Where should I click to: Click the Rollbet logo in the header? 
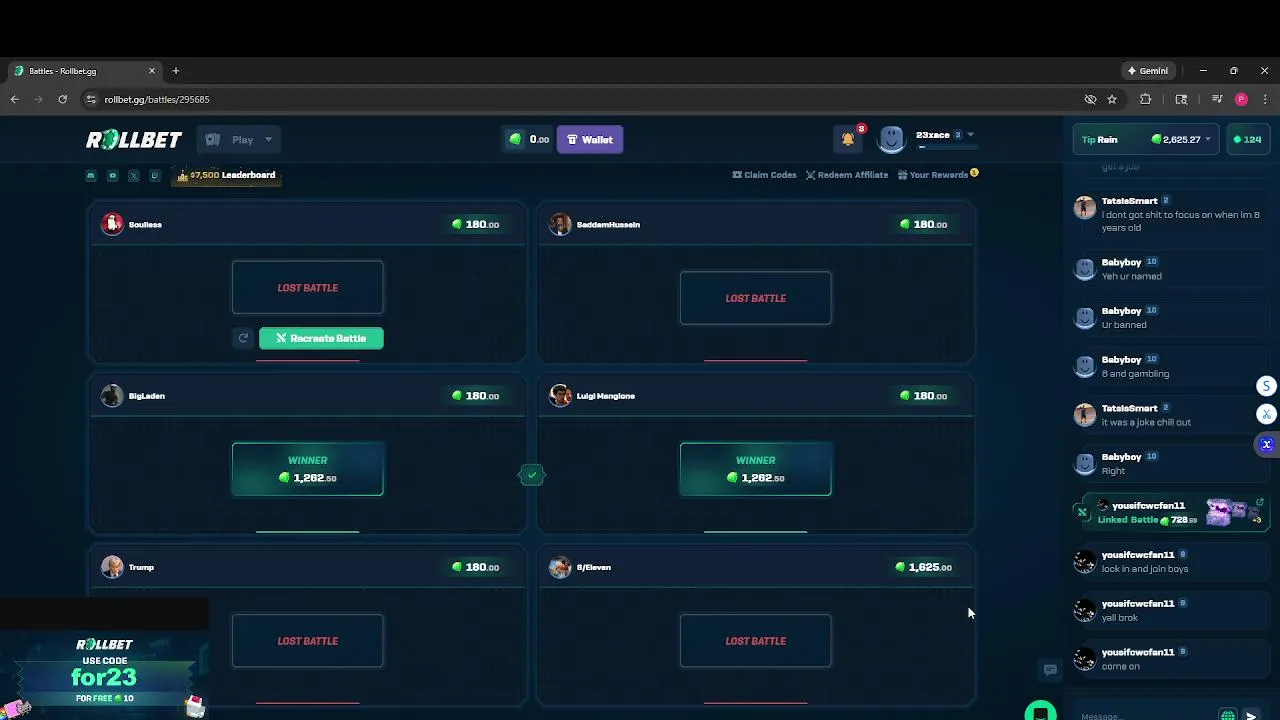[x=134, y=140]
